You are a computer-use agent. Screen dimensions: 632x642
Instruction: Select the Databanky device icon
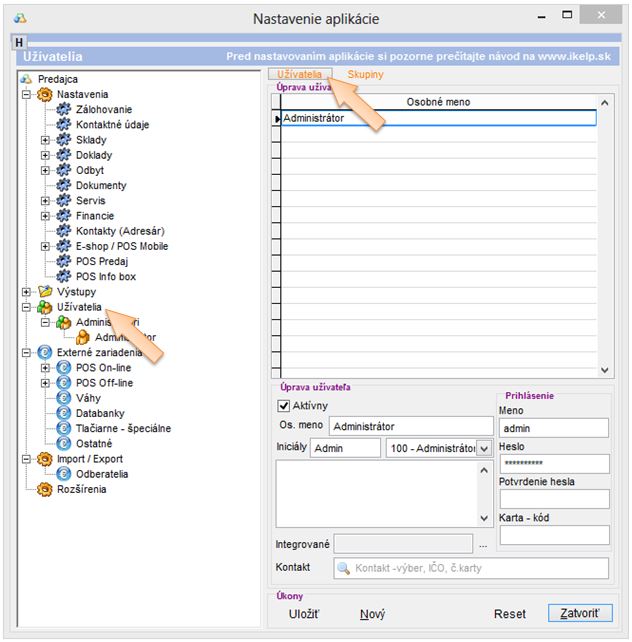64,413
